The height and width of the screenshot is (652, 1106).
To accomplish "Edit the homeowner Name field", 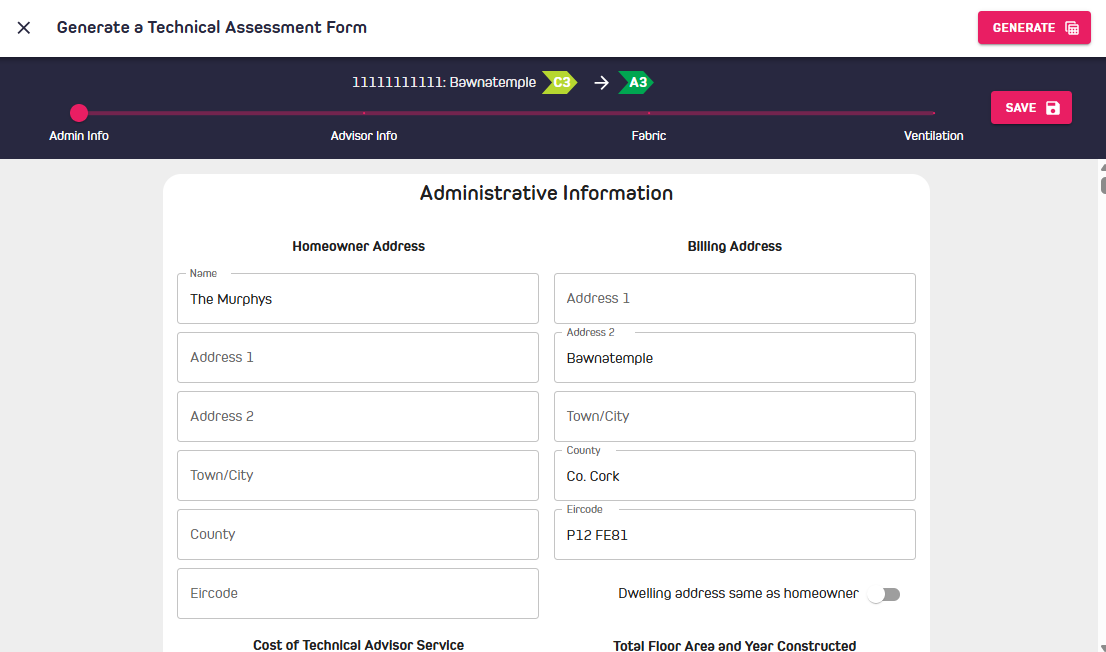I will [x=358, y=298].
